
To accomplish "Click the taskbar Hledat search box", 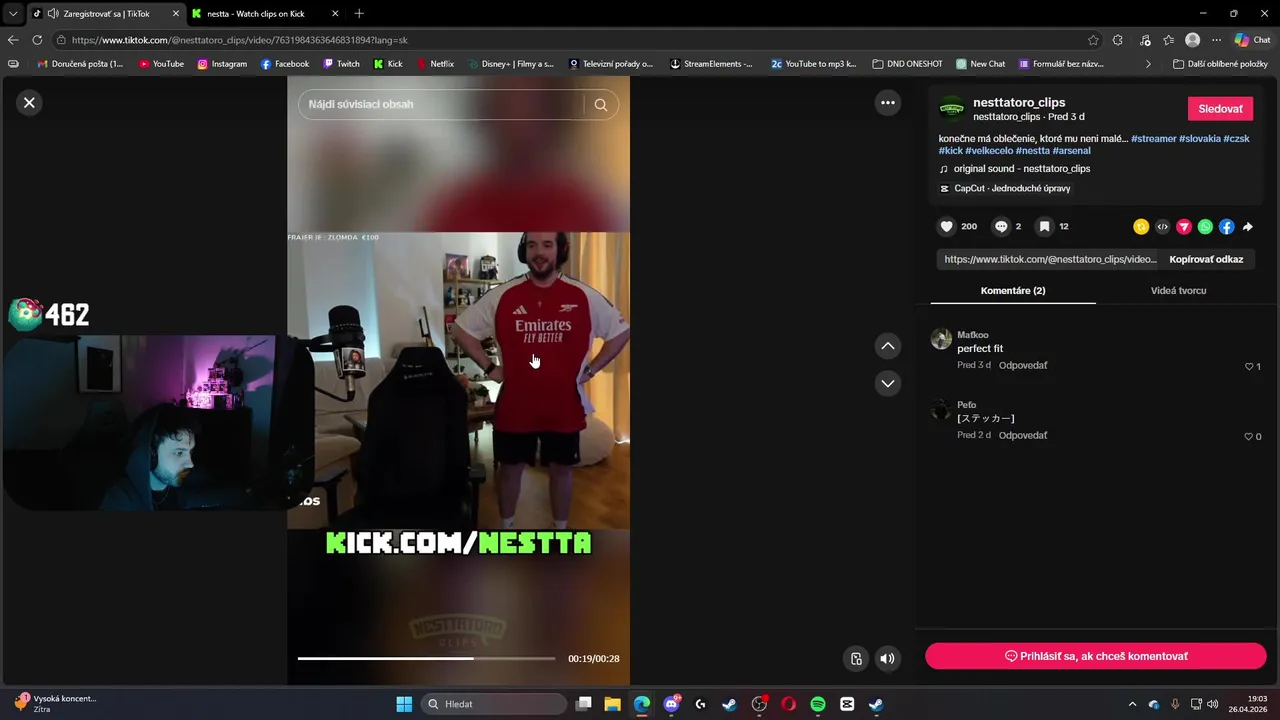I will pos(494,704).
